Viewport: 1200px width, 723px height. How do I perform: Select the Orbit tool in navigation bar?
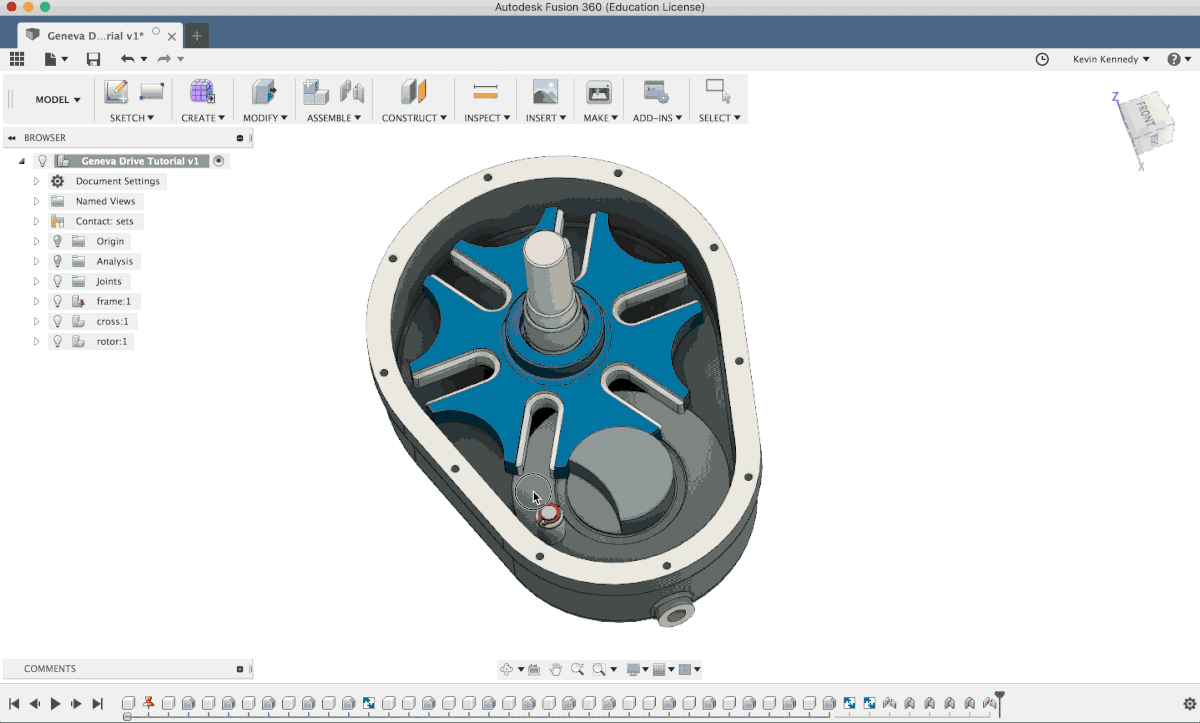(506, 669)
